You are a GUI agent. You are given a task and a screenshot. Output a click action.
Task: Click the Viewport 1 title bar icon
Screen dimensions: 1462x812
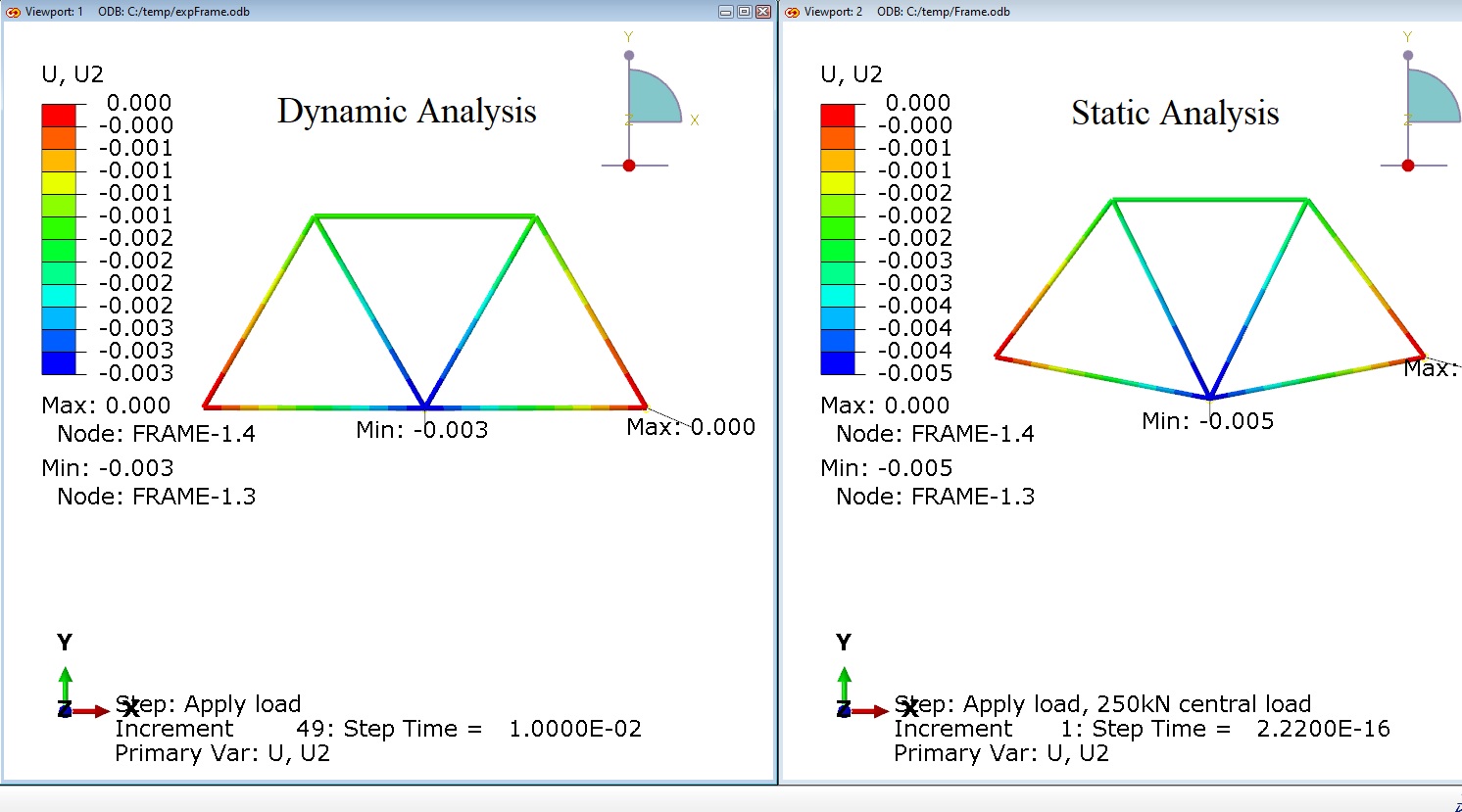(x=13, y=12)
